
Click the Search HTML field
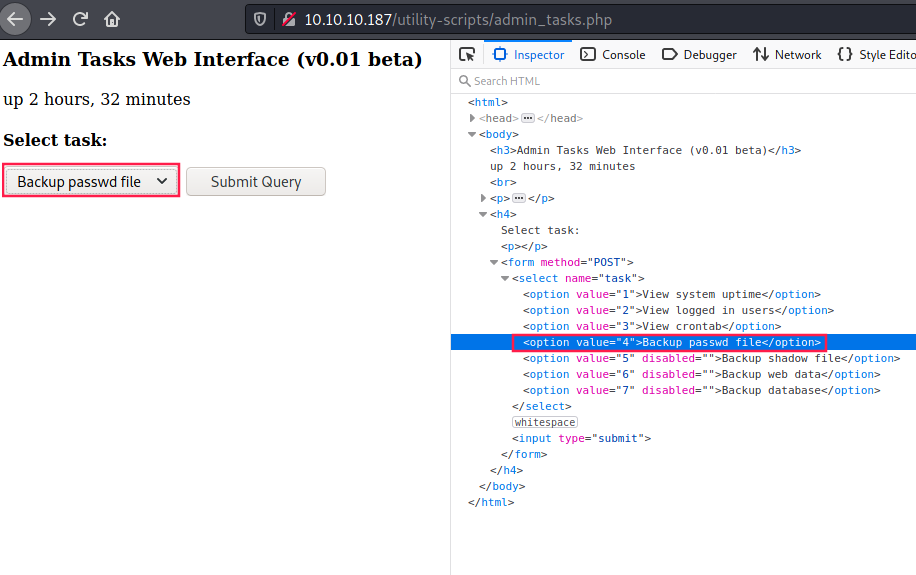(x=600, y=81)
